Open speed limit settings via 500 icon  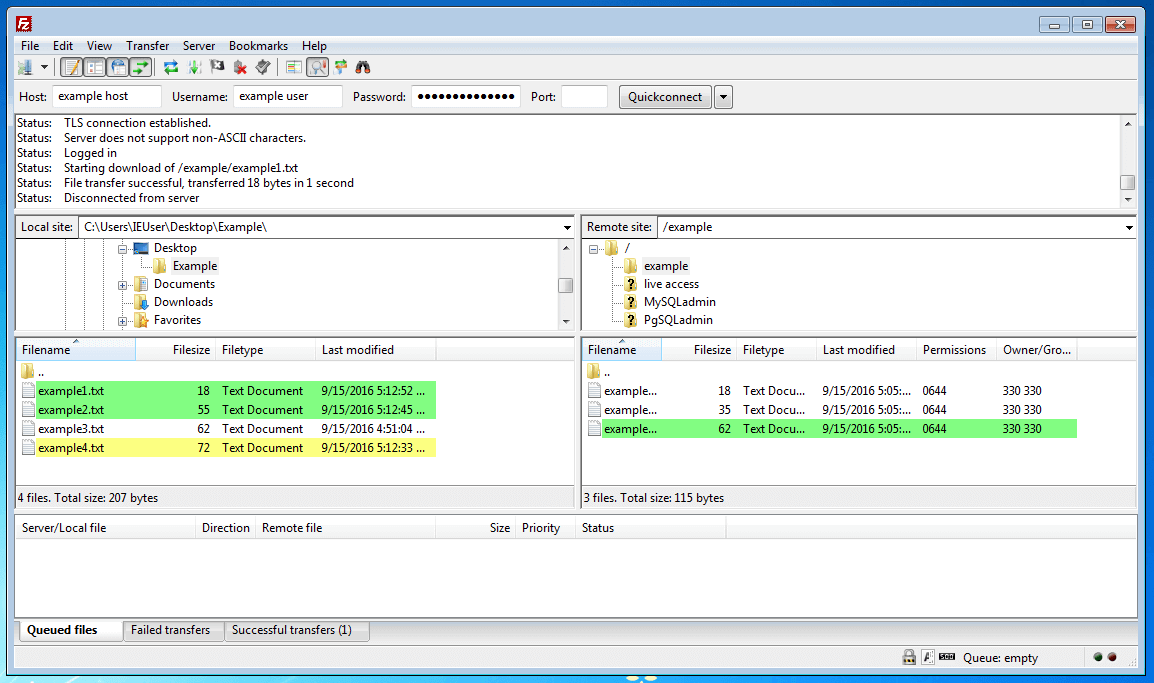(x=946, y=656)
